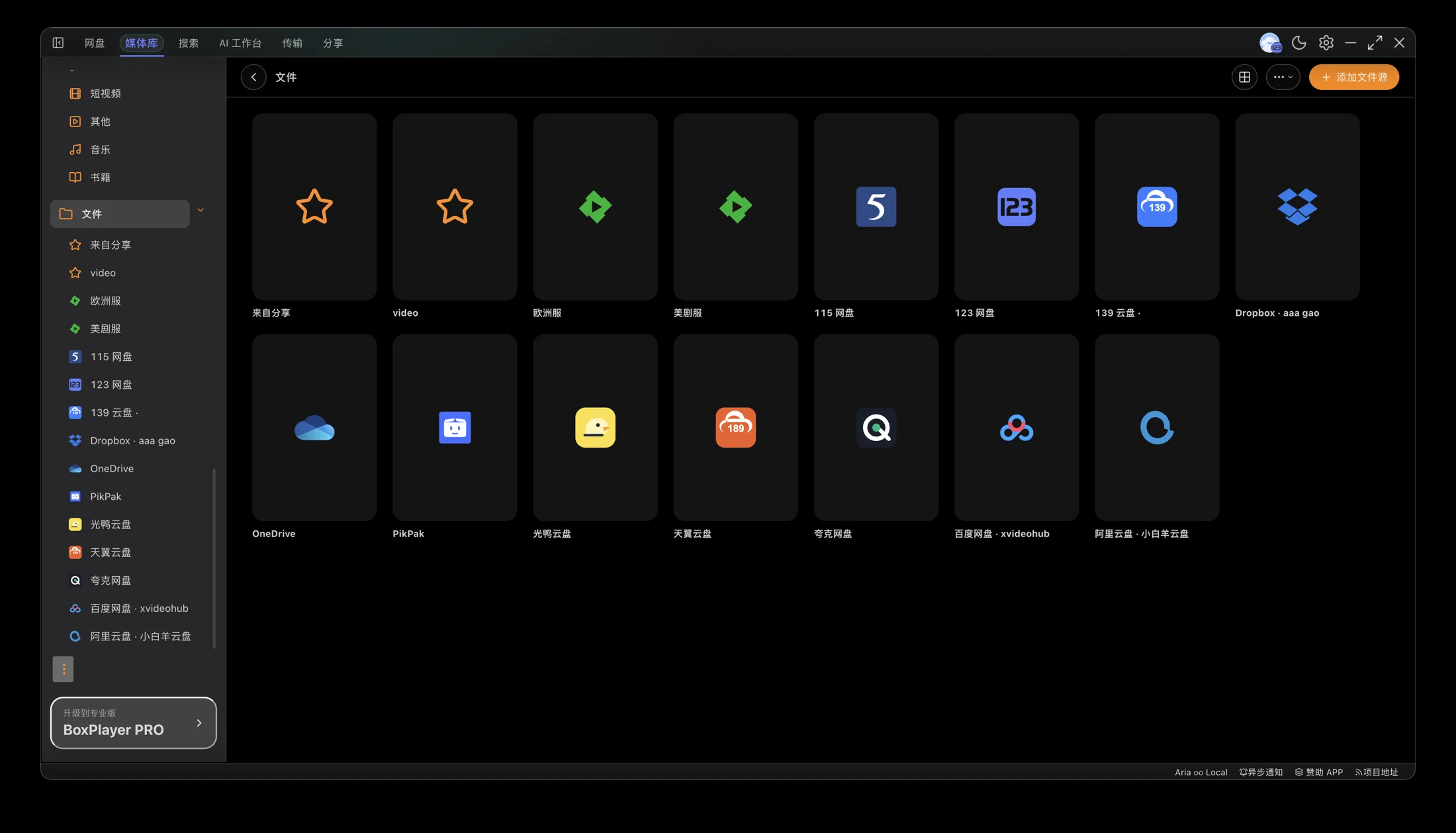Switch to 网盘 tab
The image size is (1456, 833).
(x=95, y=42)
